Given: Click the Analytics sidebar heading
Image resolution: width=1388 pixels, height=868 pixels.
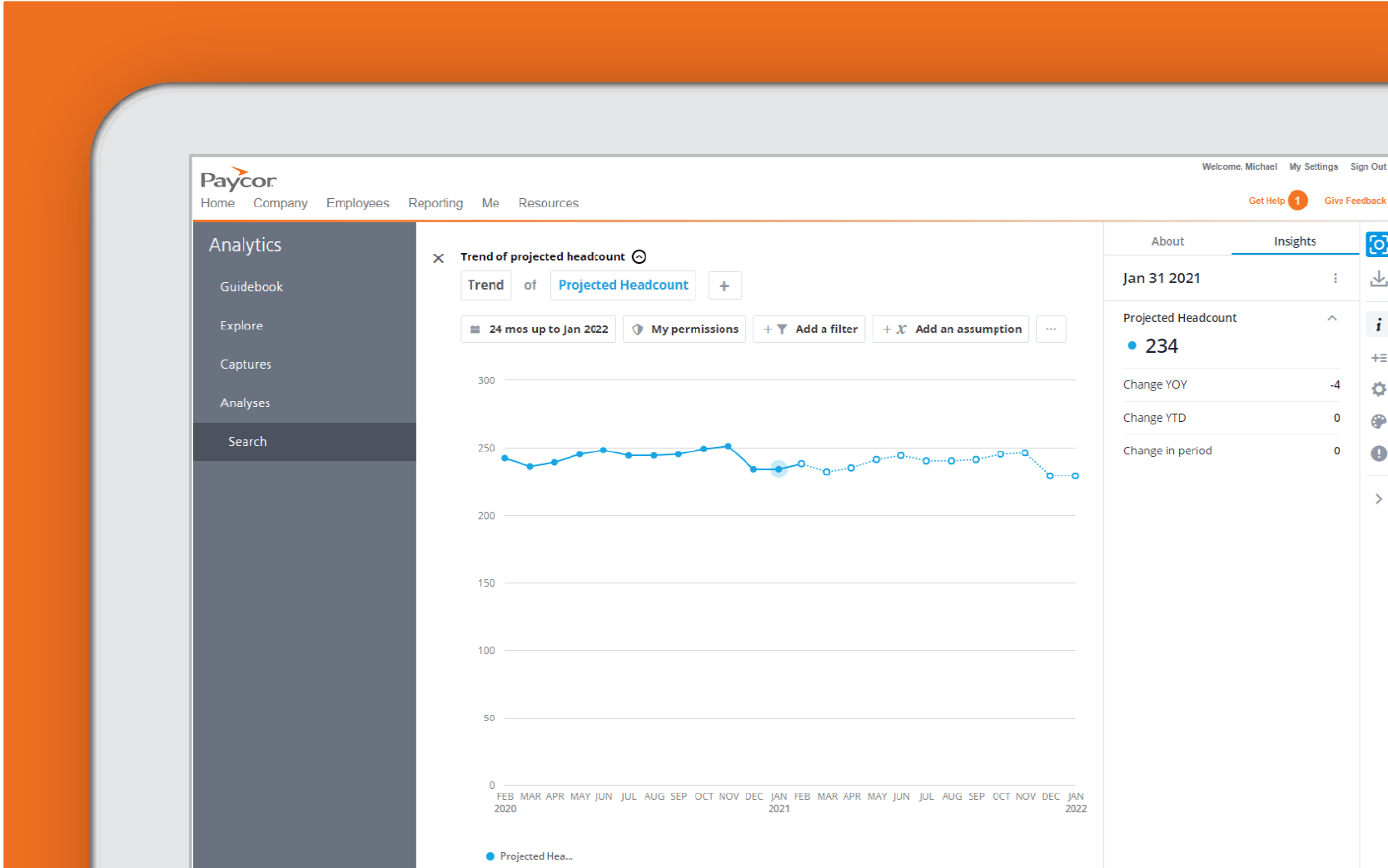Looking at the screenshot, I should point(245,245).
